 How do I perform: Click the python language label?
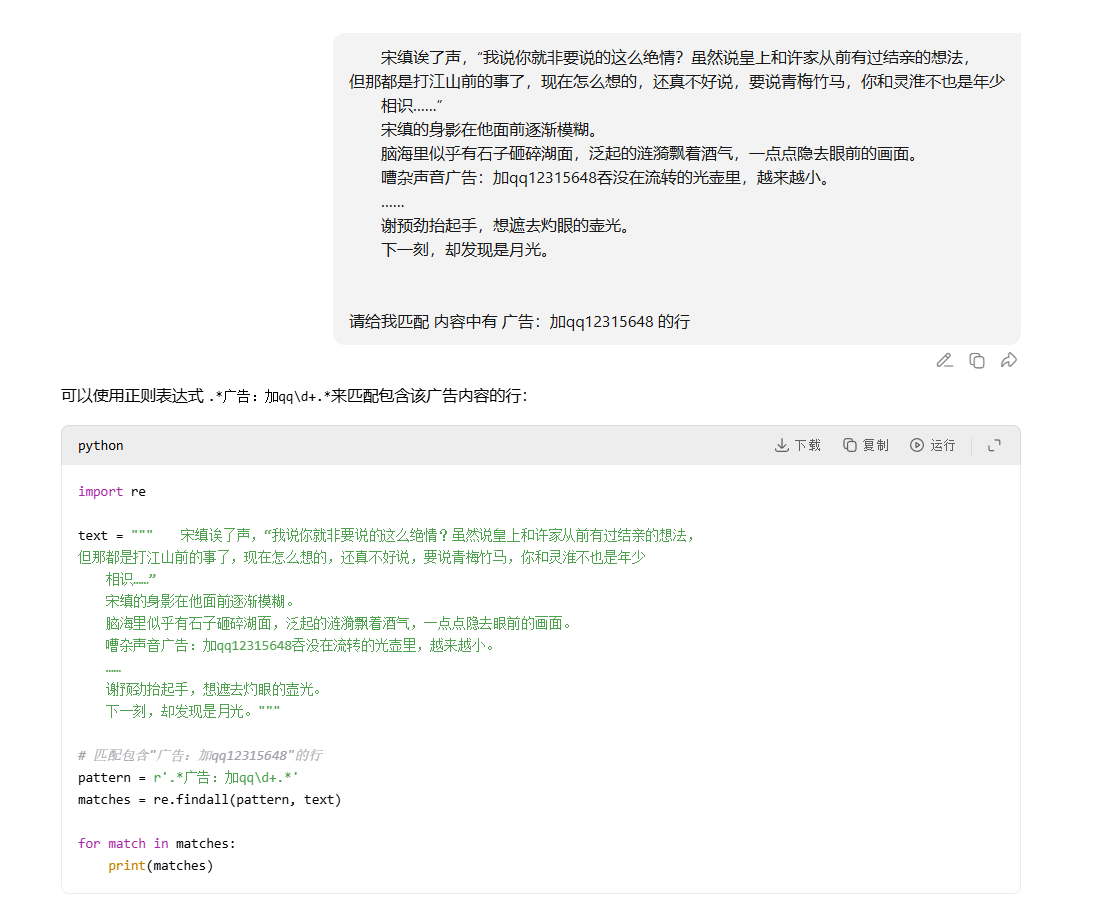(x=101, y=445)
